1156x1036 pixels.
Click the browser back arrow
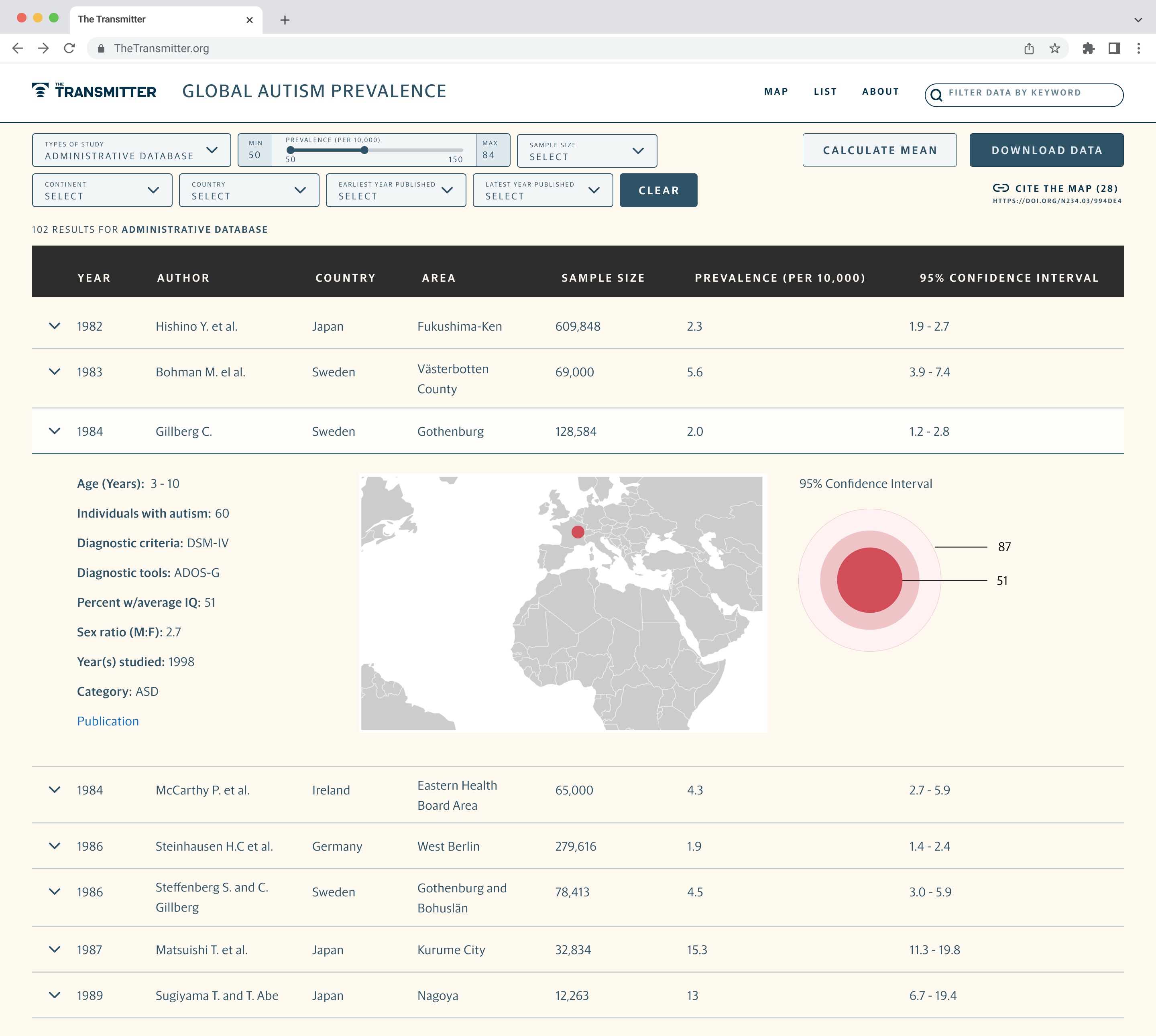(18, 49)
